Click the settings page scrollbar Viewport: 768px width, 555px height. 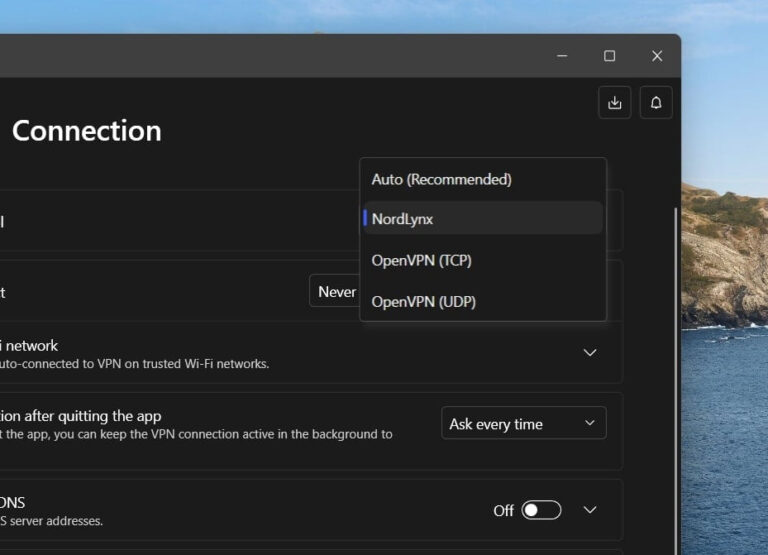676,380
